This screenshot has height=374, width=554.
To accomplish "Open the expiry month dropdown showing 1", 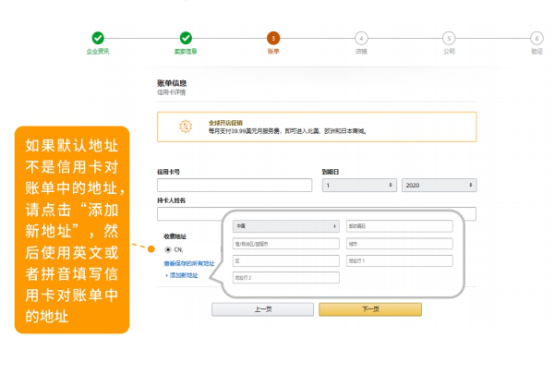I will pyautogui.click(x=359, y=185).
